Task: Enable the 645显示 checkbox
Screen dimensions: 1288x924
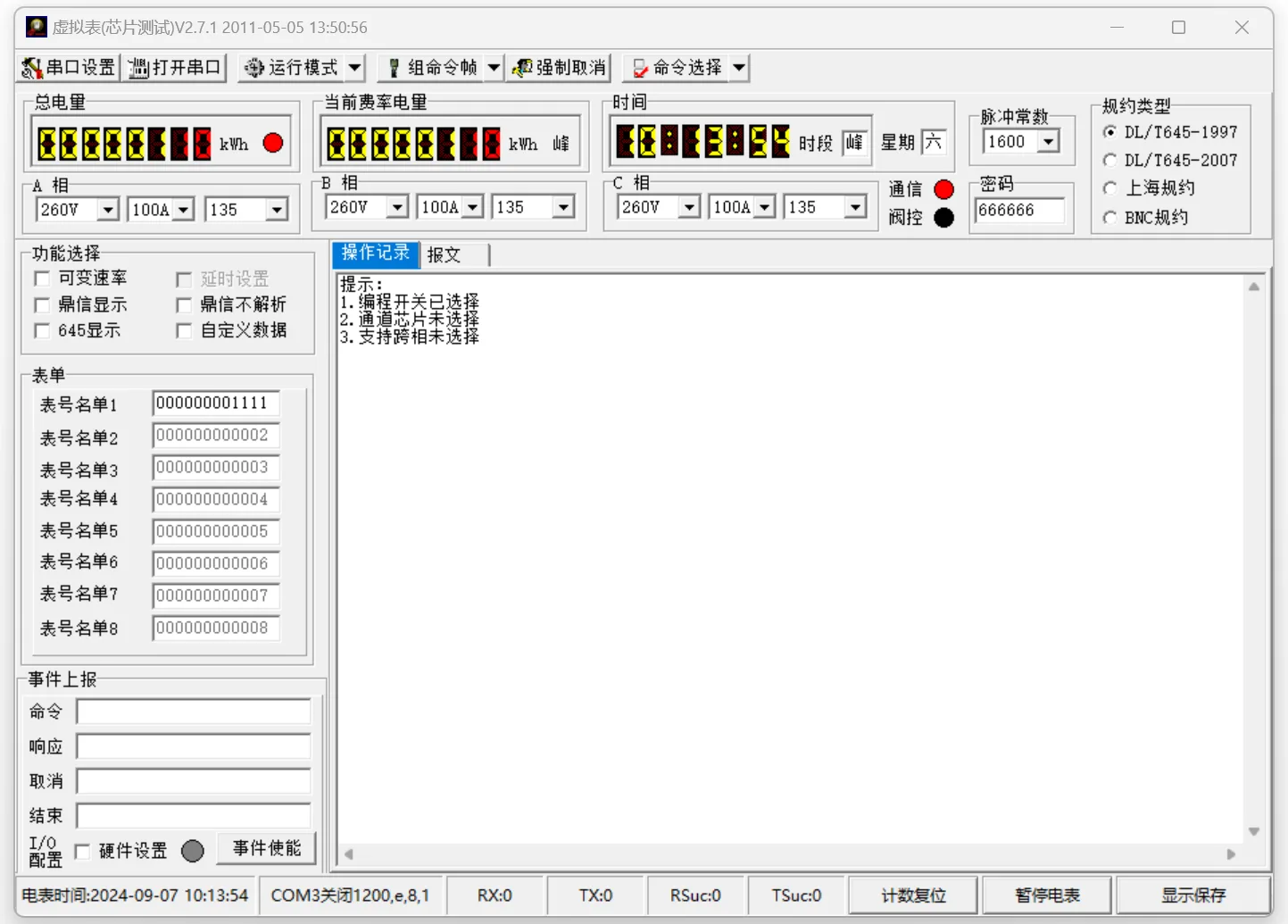Action: coord(42,331)
